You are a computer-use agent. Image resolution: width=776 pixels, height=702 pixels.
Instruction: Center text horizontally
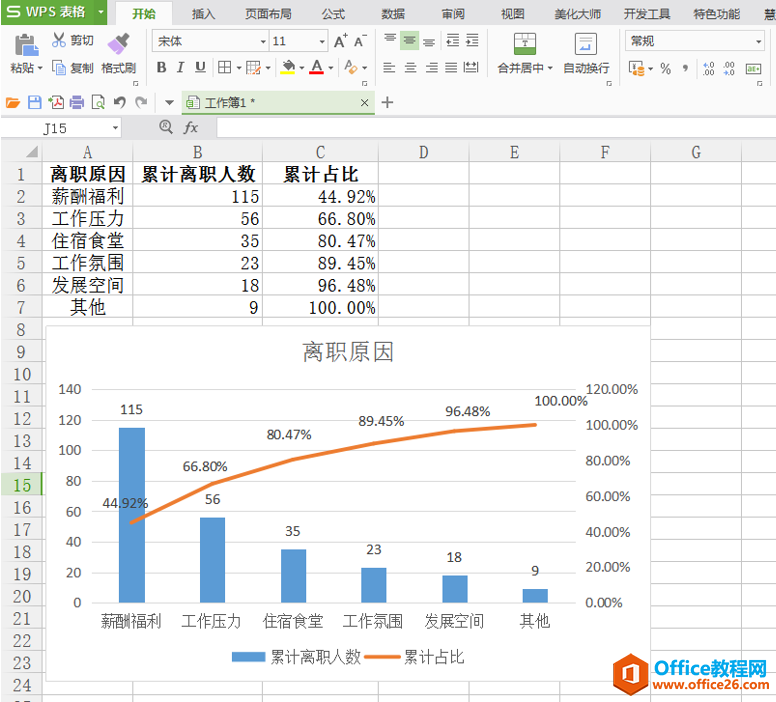click(410, 67)
